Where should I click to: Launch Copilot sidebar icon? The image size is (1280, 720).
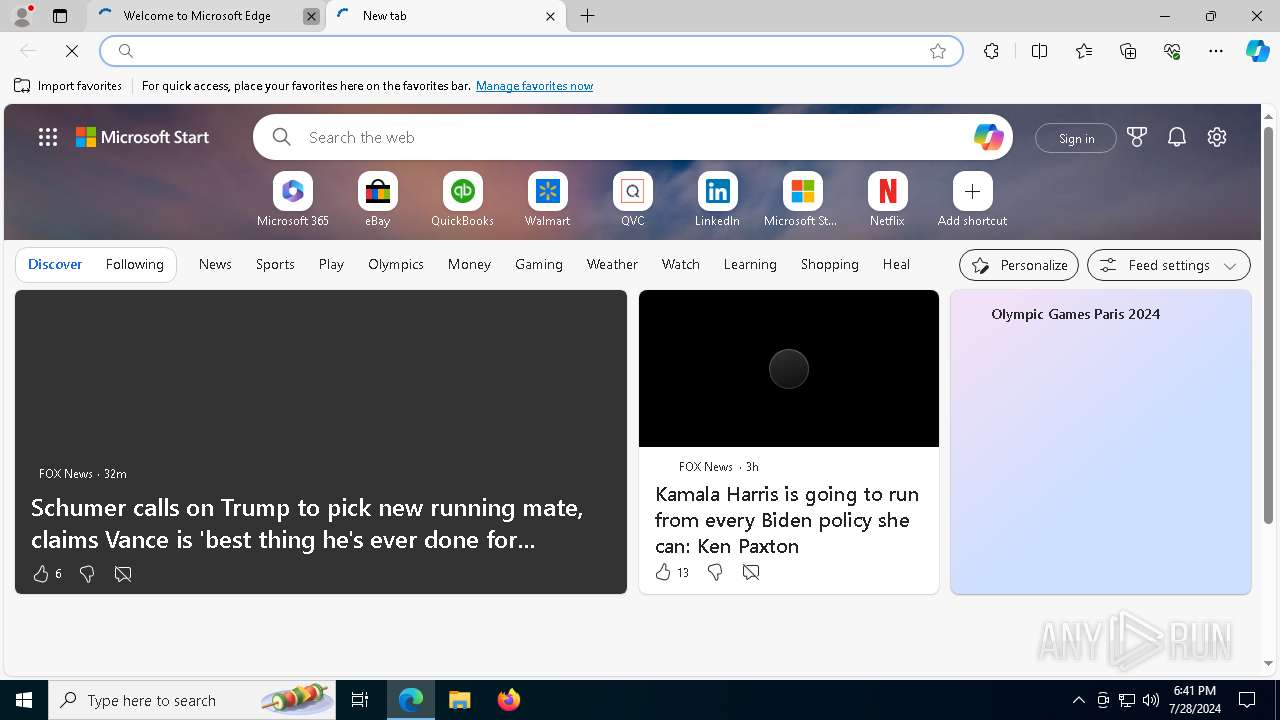pyautogui.click(x=1257, y=51)
